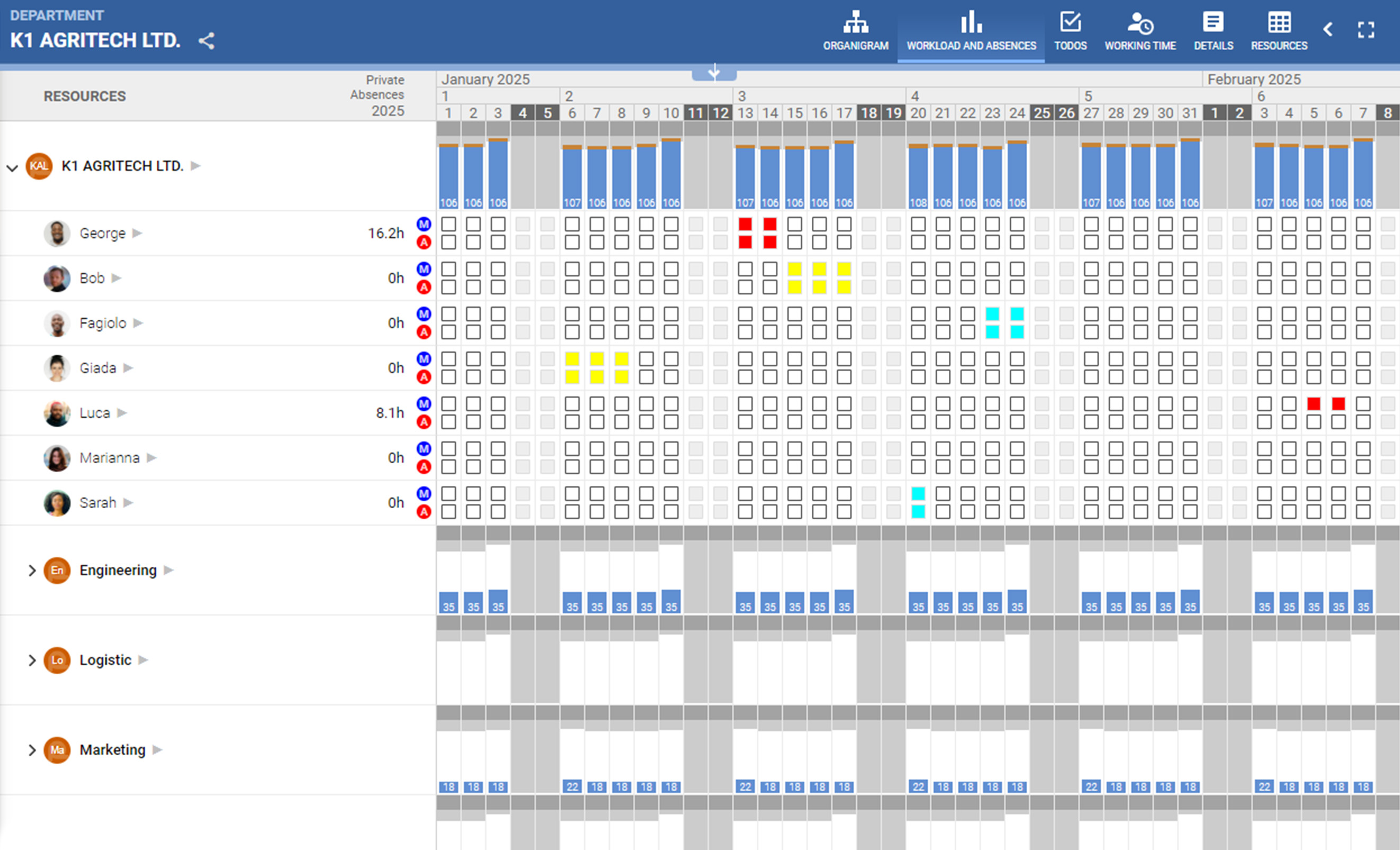This screenshot has height=850, width=1400.
Task: Toggle fullscreen mode icon
Action: pyautogui.click(x=1366, y=30)
